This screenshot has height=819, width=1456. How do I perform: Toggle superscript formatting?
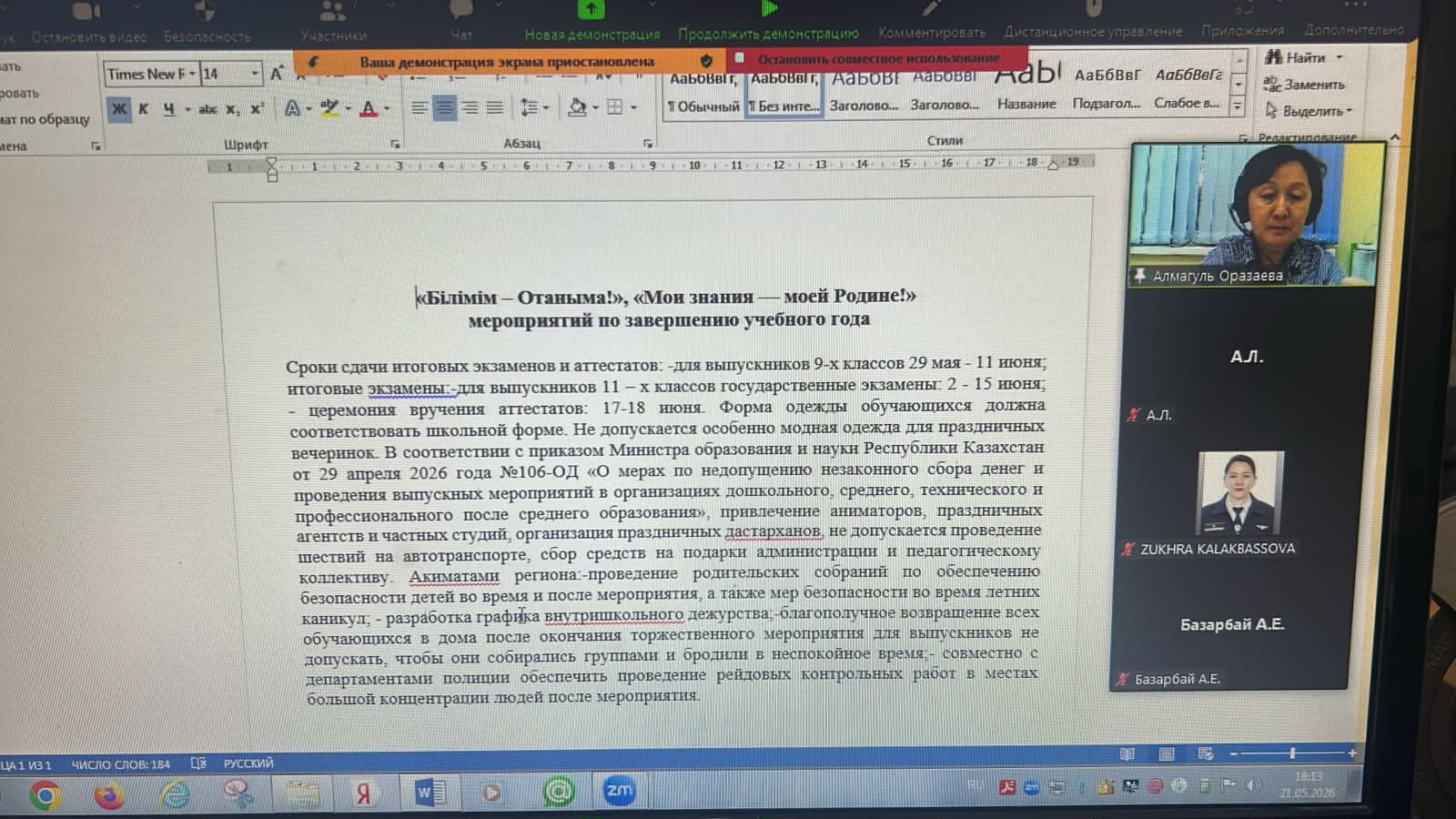pos(257,108)
